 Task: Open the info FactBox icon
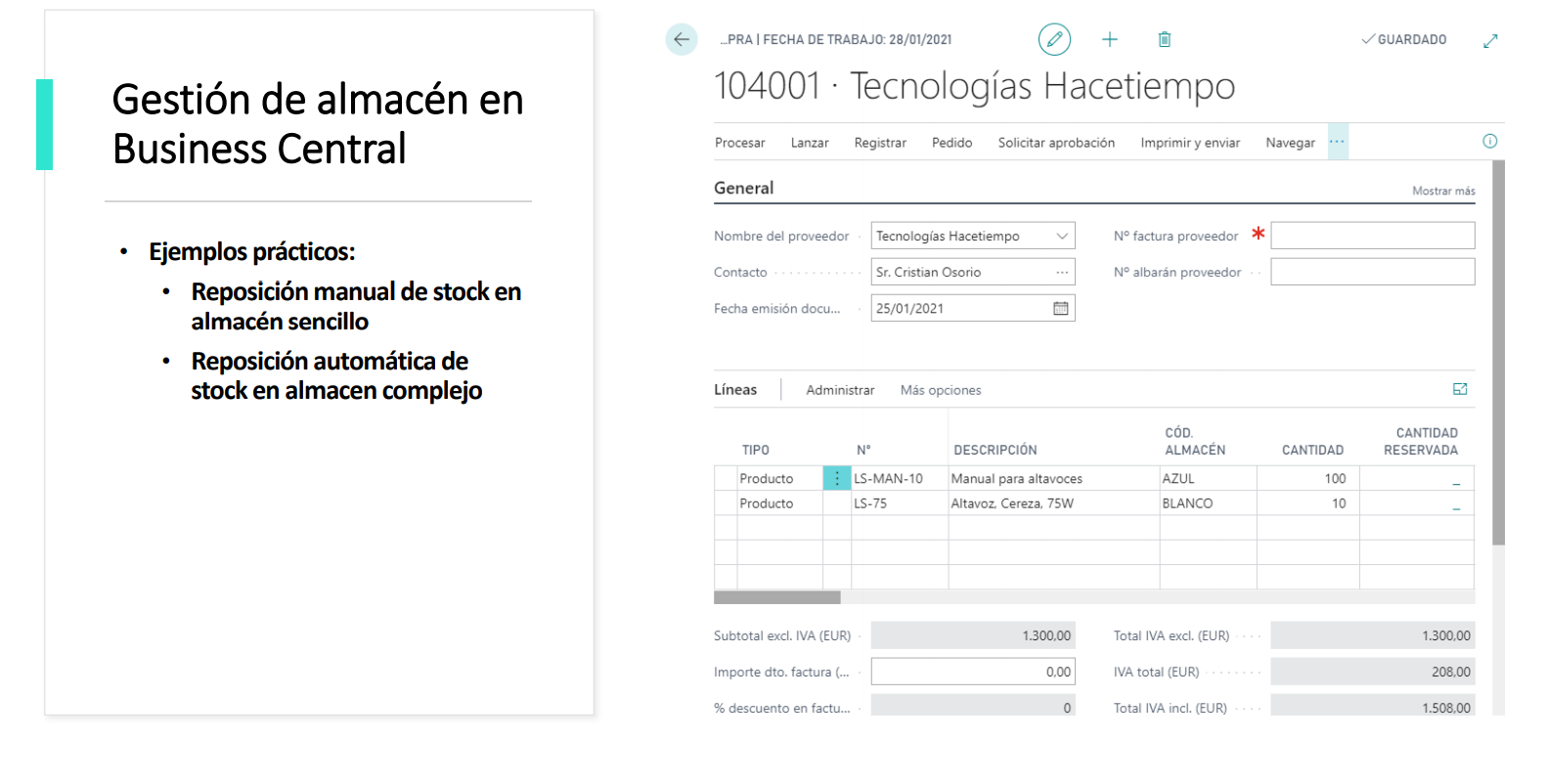pyautogui.click(x=1490, y=141)
